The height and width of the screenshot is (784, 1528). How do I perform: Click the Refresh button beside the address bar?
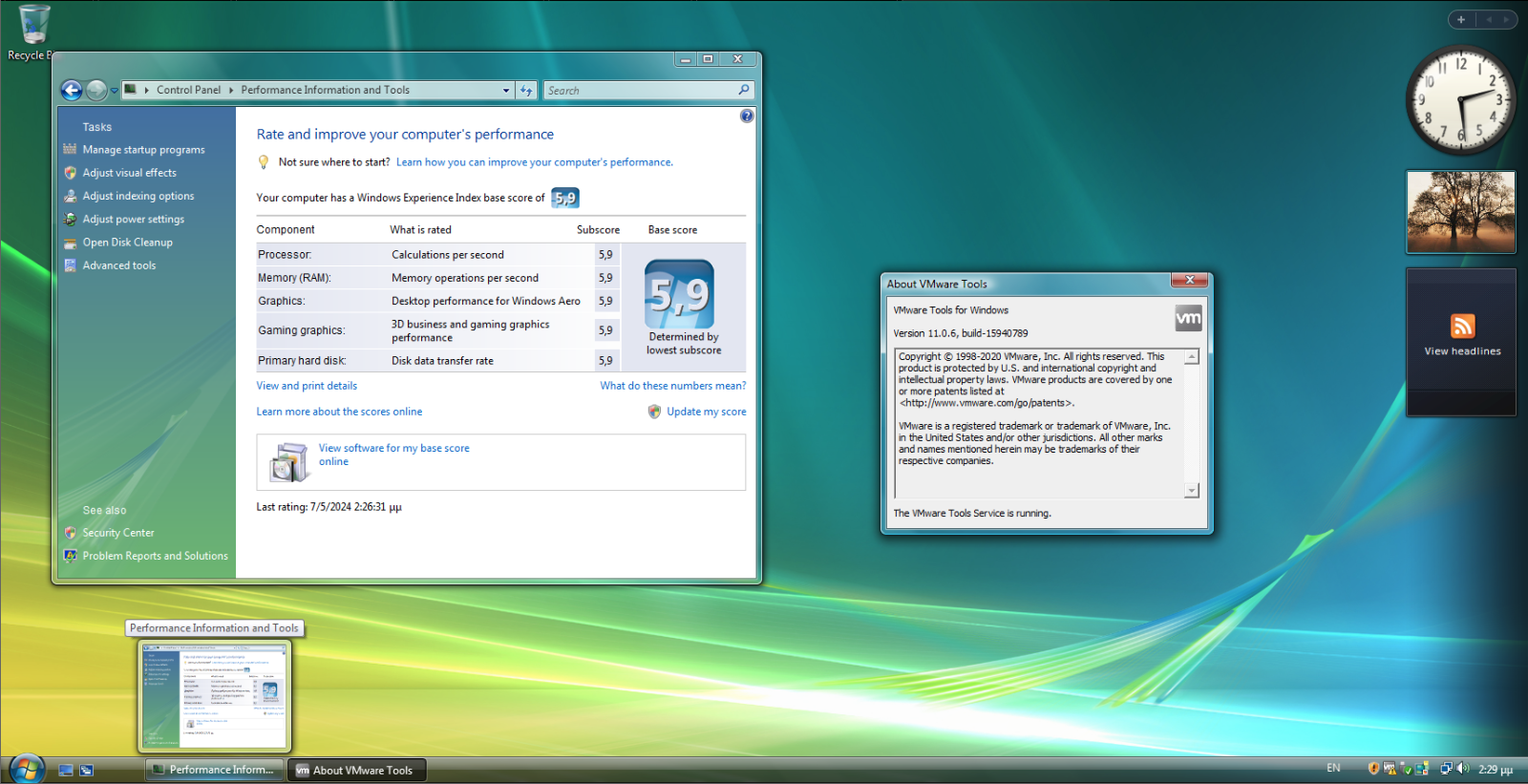[x=526, y=91]
